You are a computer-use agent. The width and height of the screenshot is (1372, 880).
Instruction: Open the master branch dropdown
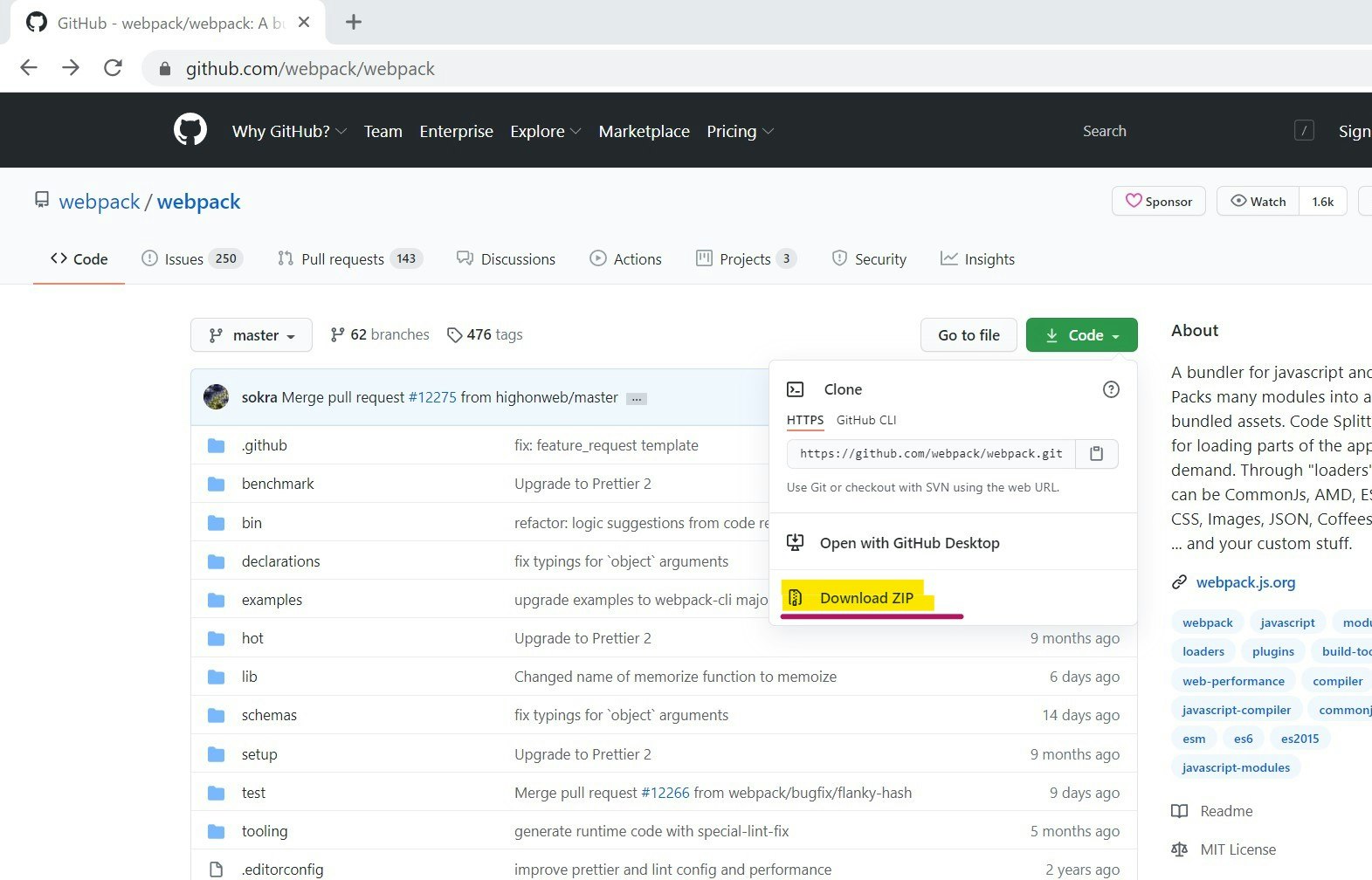[x=252, y=335]
